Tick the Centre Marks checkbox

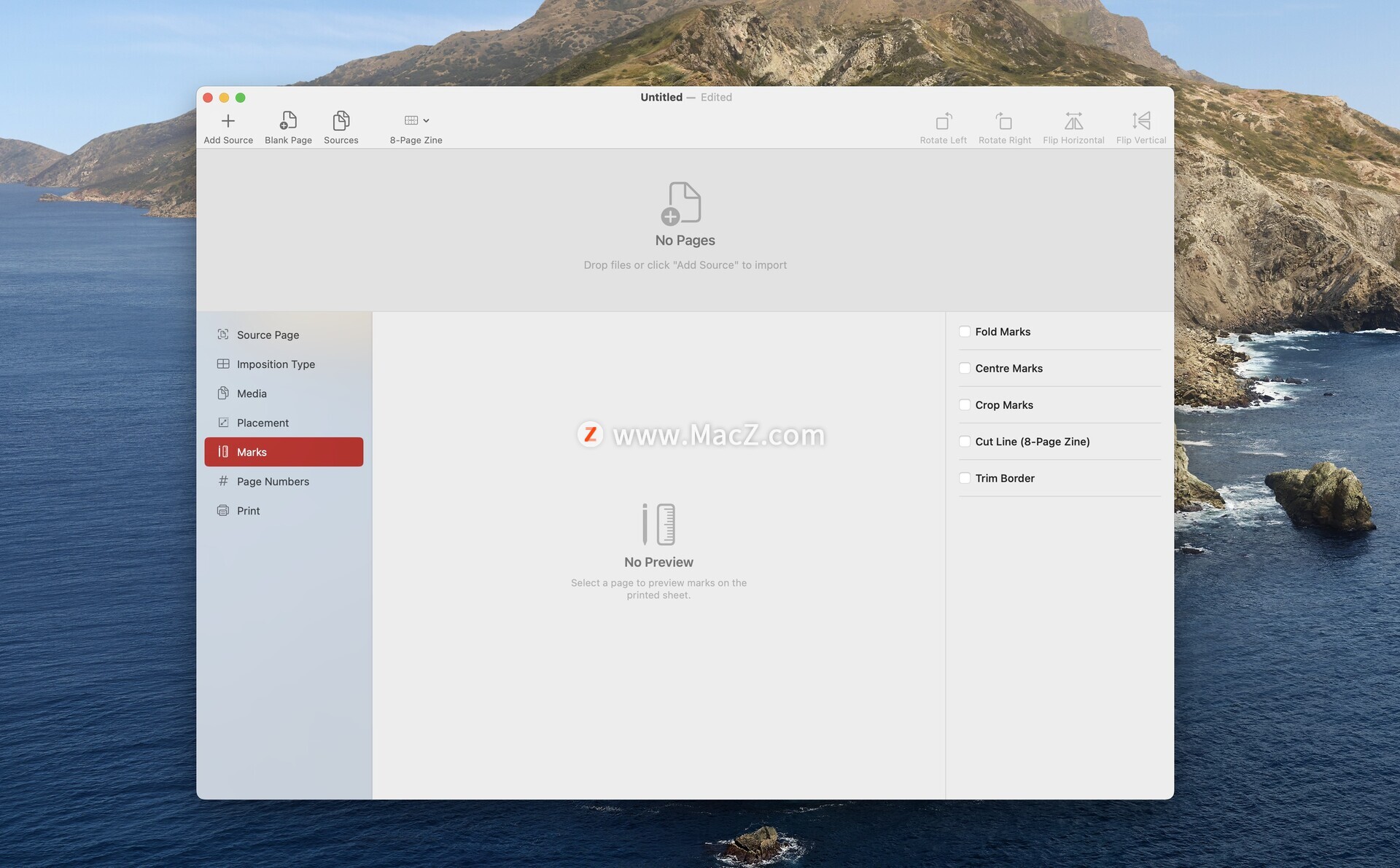click(965, 368)
